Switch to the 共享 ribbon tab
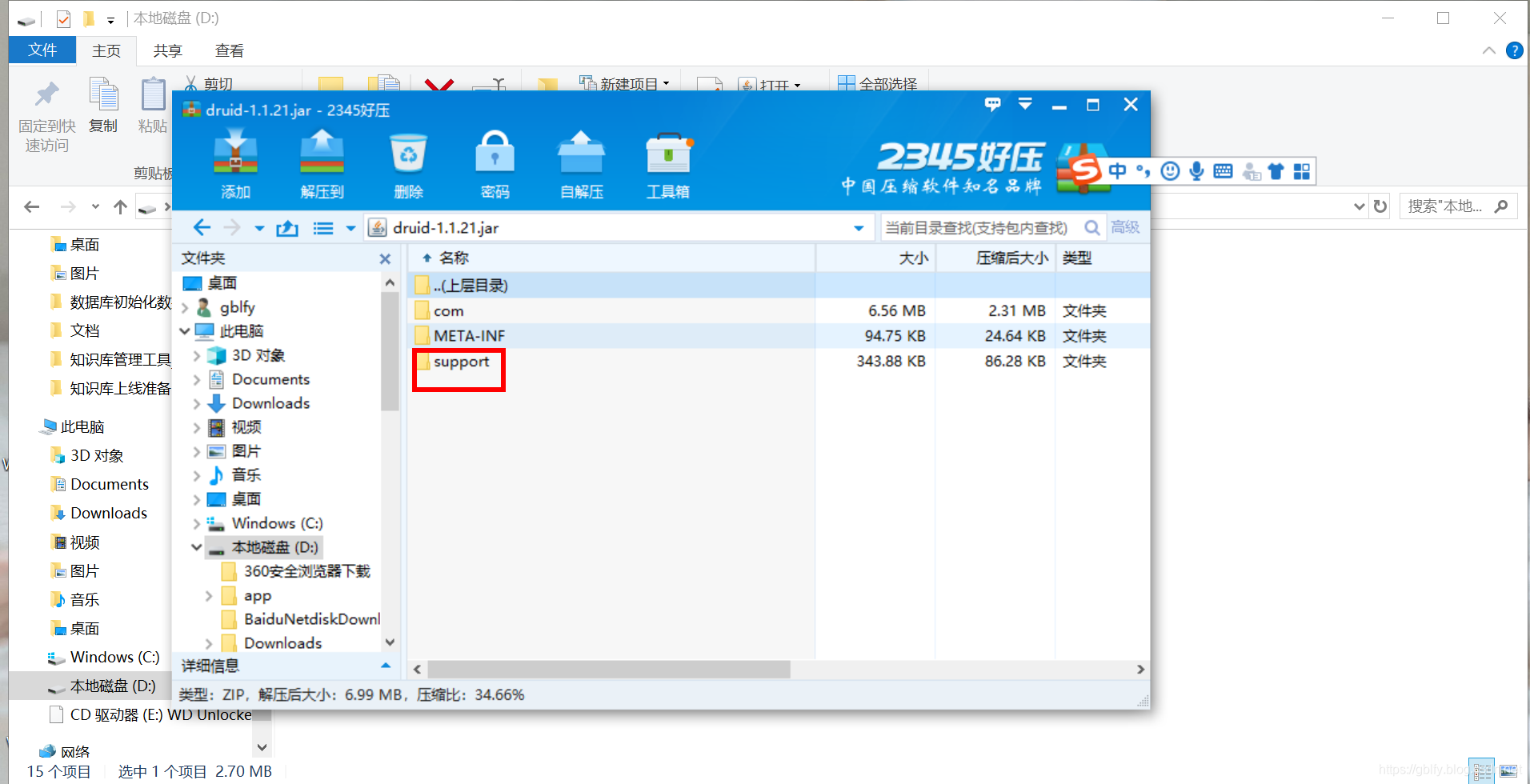Screen dimensions: 1530x784 pyautogui.click(x=168, y=51)
